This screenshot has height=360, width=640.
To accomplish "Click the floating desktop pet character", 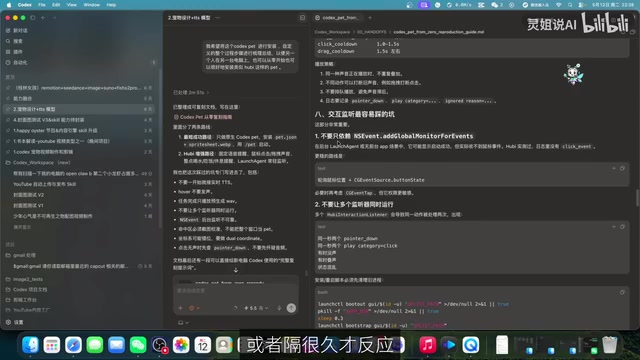I will (x=573, y=74).
